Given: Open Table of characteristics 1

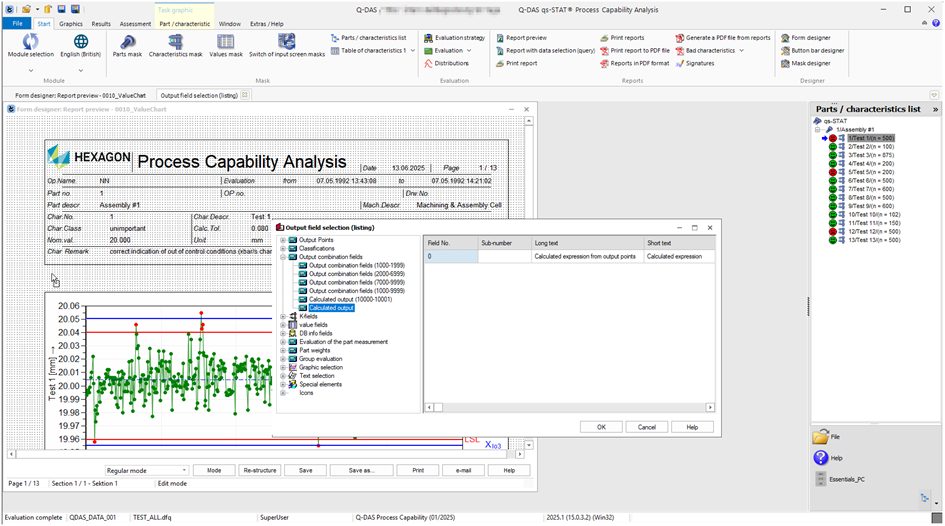Looking at the screenshot, I should (x=368, y=51).
